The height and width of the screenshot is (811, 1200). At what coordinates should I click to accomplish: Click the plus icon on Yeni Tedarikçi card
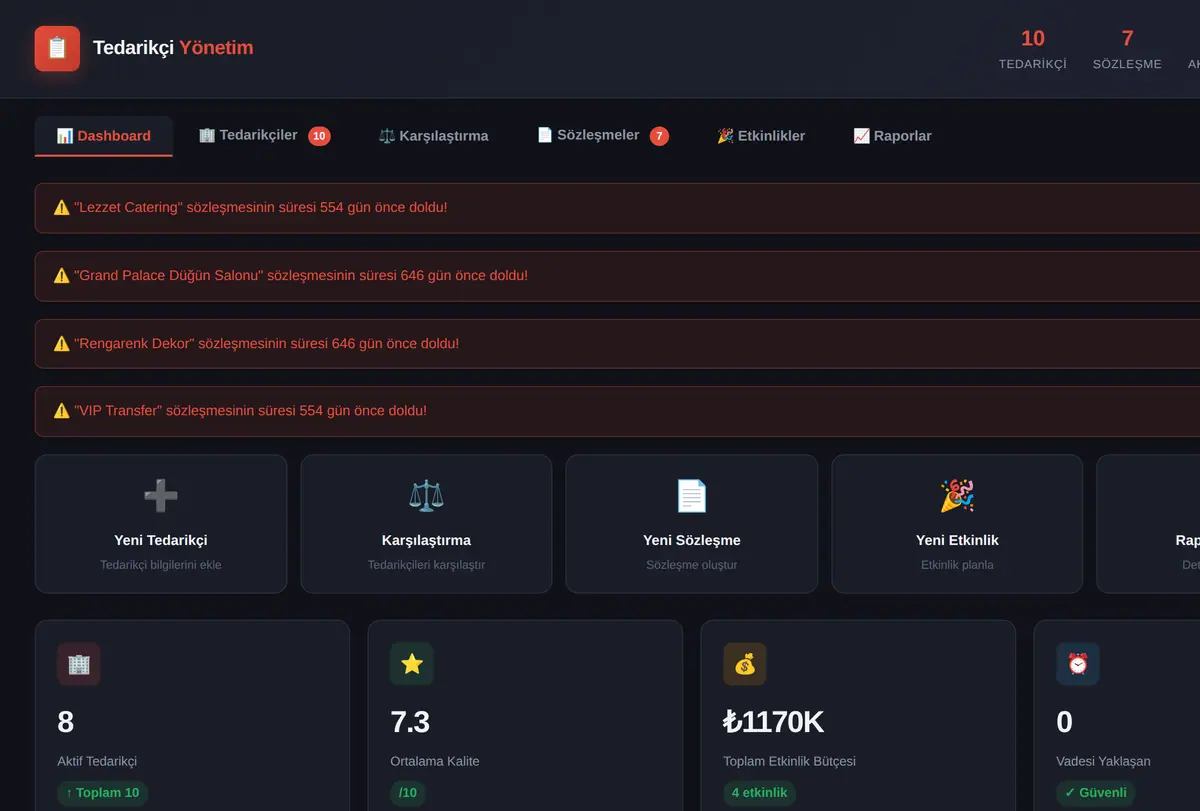click(161, 496)
